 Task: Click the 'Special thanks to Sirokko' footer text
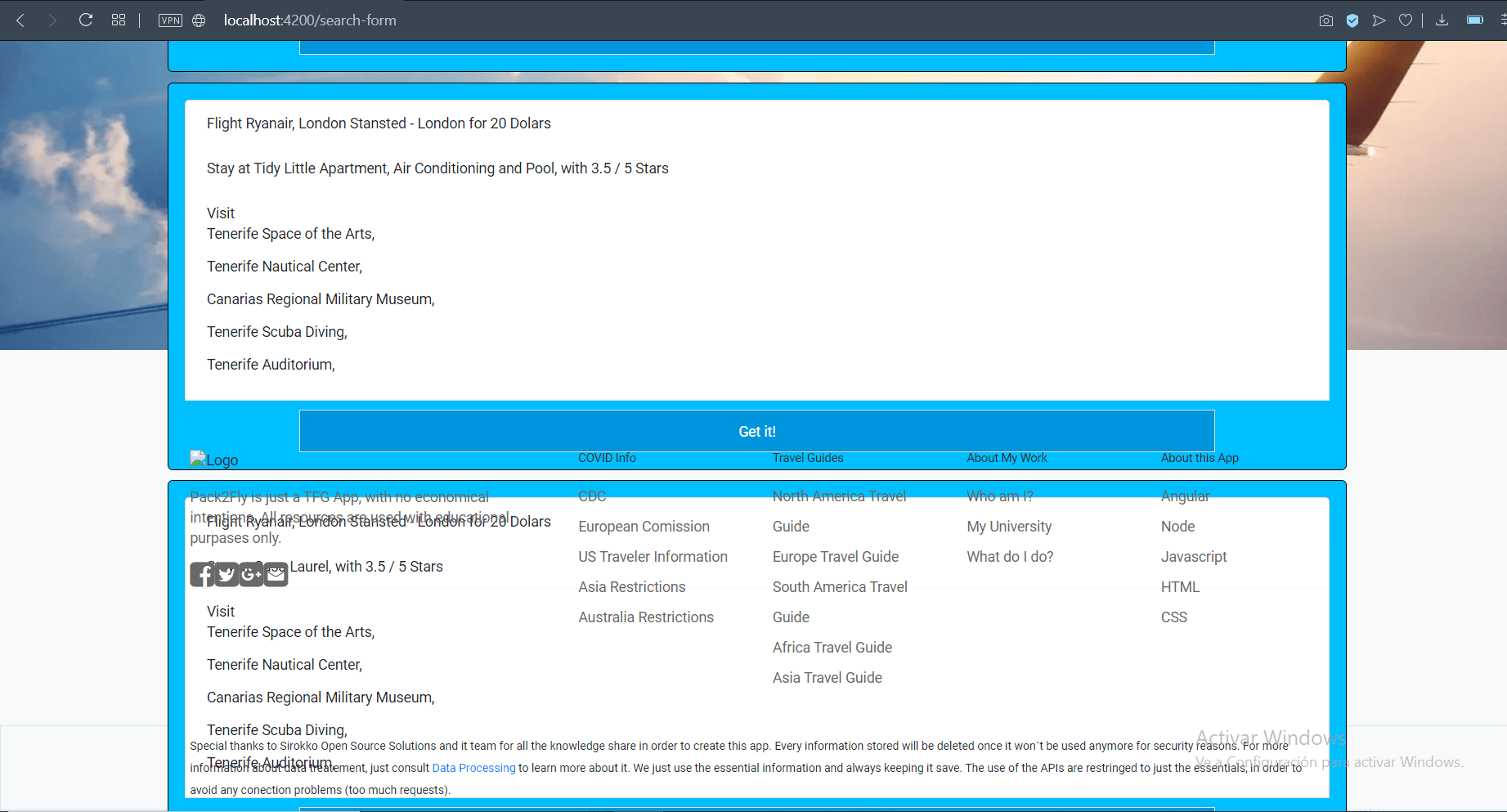click(746, 768)
